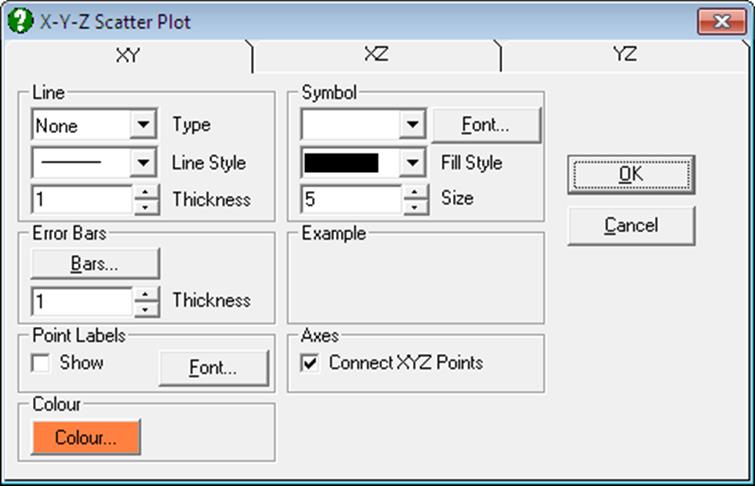Increase Error Bars Thickness spinner up
The width and height of the screenshot is (755, 486).
(145, 294)
